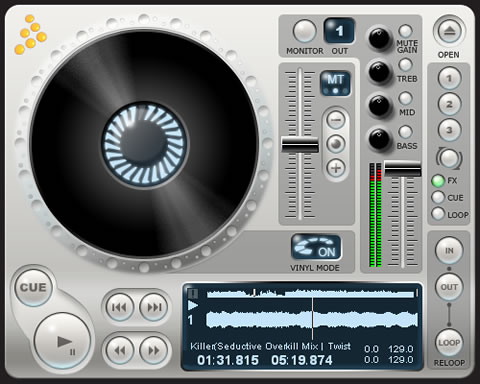Click the Loop Reloop button
The height and width of the screenshot is (384, 480).
[x=449, y=343]
